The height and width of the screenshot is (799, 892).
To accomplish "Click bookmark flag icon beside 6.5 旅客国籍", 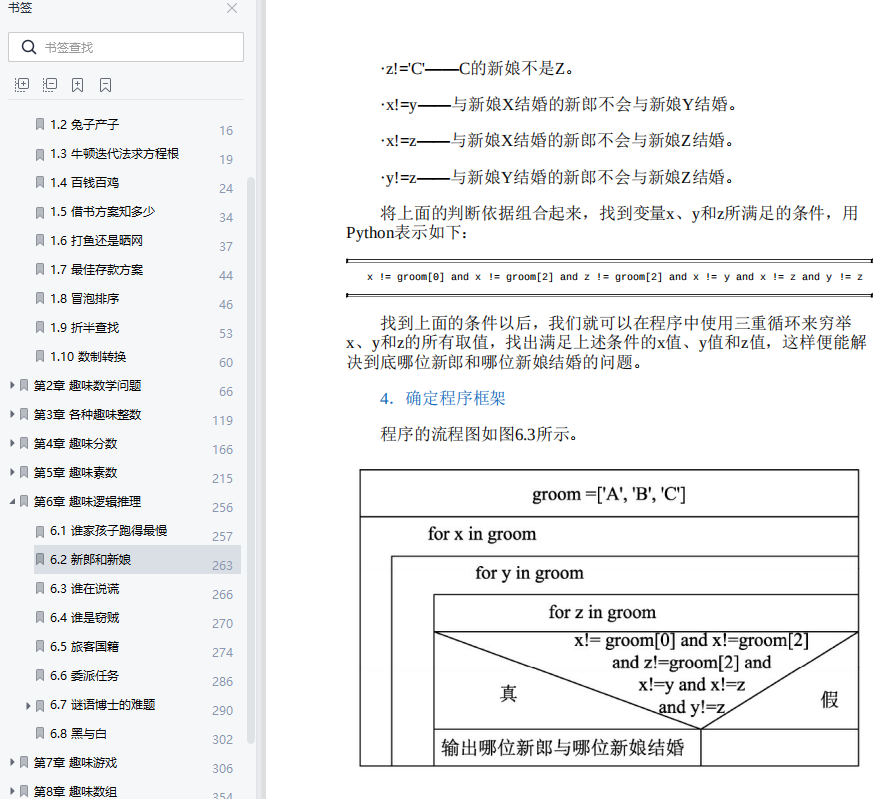I will pyautogui.click(x=40, y=647).
